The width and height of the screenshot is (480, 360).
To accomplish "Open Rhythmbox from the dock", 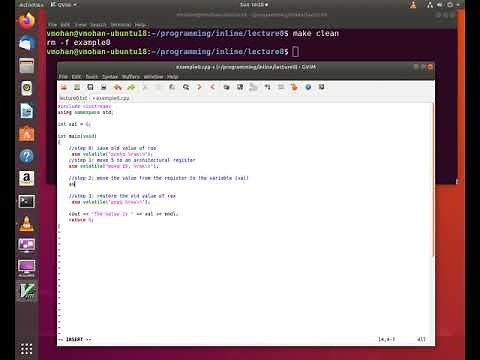I will point(27,88).
